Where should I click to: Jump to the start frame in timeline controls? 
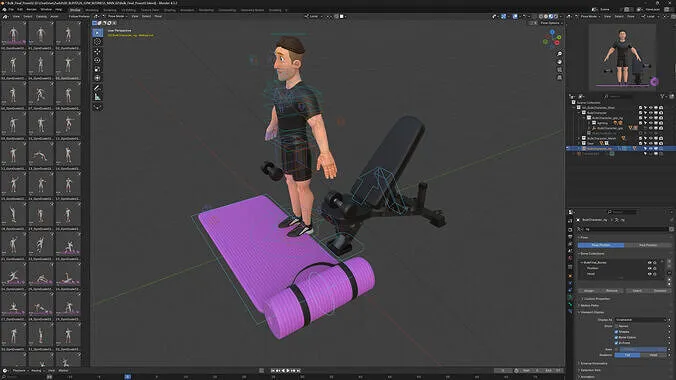(273, 371)
